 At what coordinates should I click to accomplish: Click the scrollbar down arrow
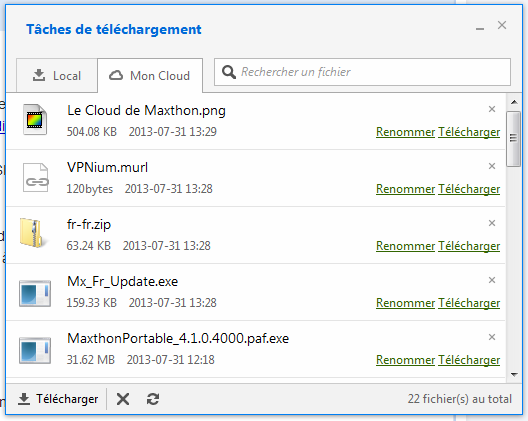[514, 375]
